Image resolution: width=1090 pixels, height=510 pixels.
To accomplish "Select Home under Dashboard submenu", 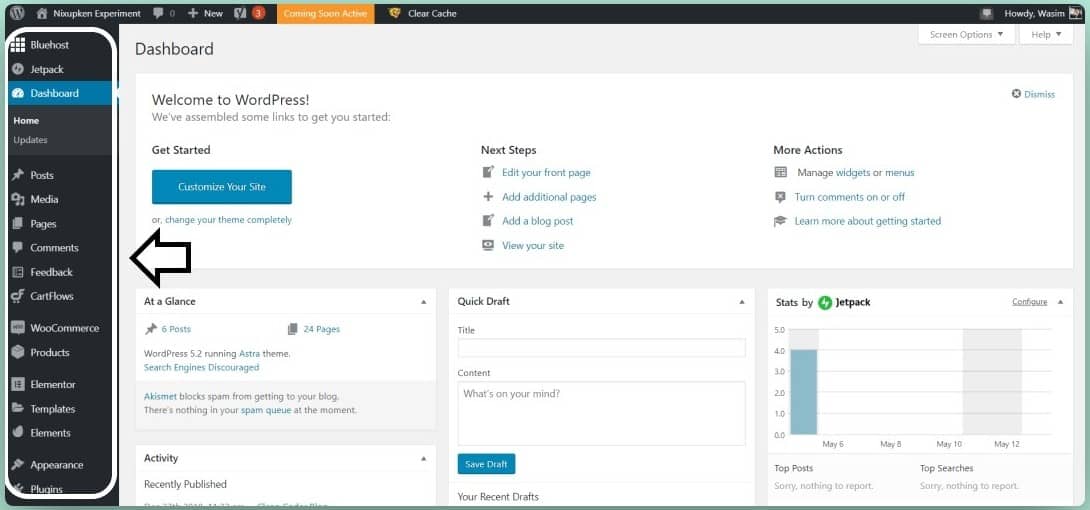I will click(x=26, y=120).
